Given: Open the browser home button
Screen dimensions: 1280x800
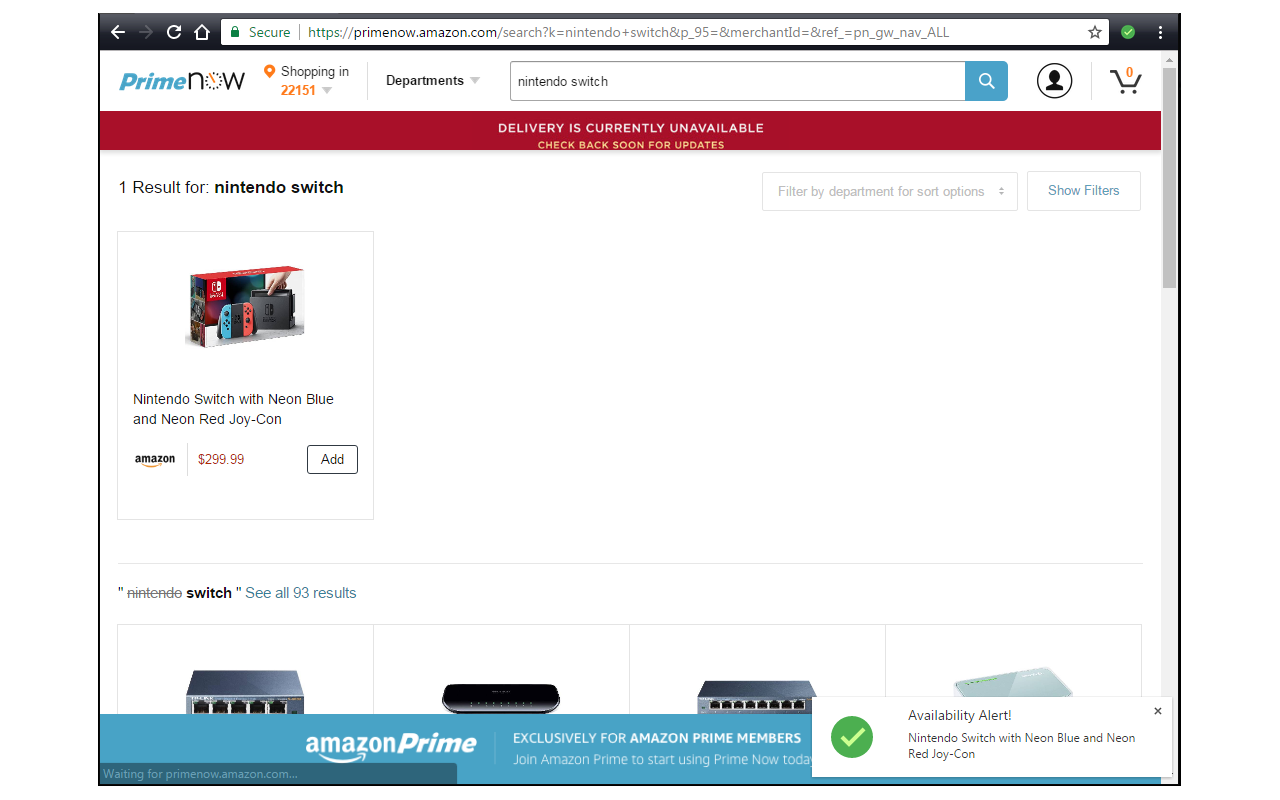Looking at the screenshot, I should pos(202,32).
